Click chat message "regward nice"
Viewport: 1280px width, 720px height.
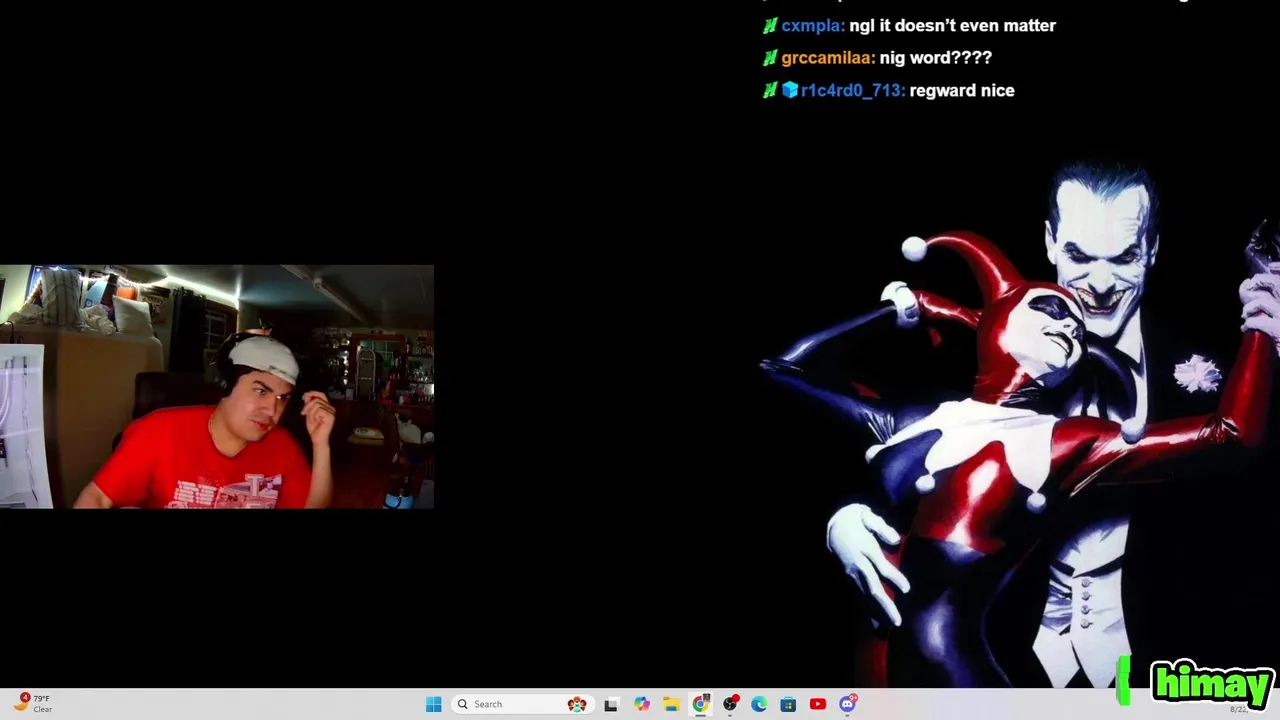point(962,90)
